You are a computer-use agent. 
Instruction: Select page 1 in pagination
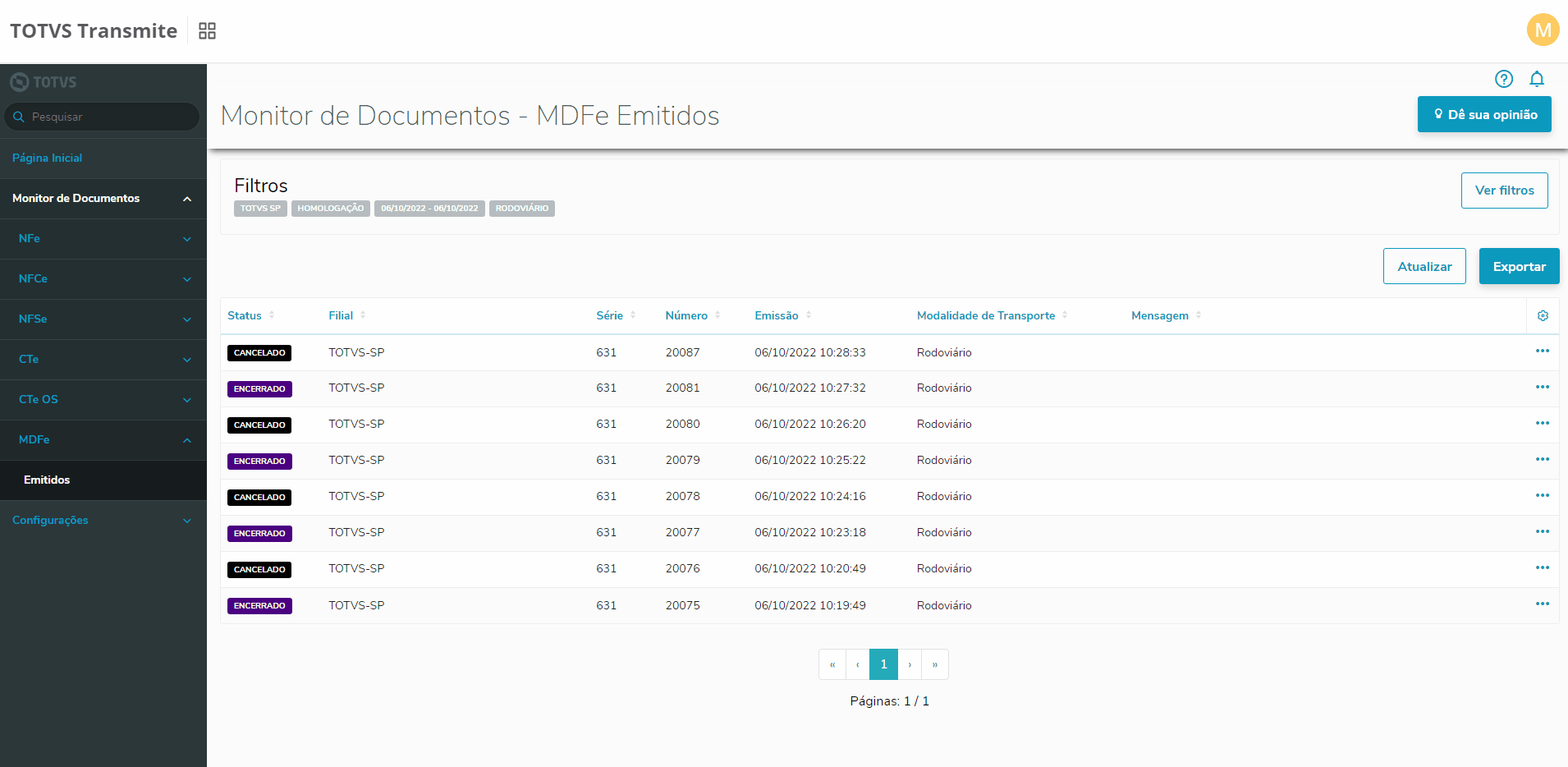coord(883,664)
